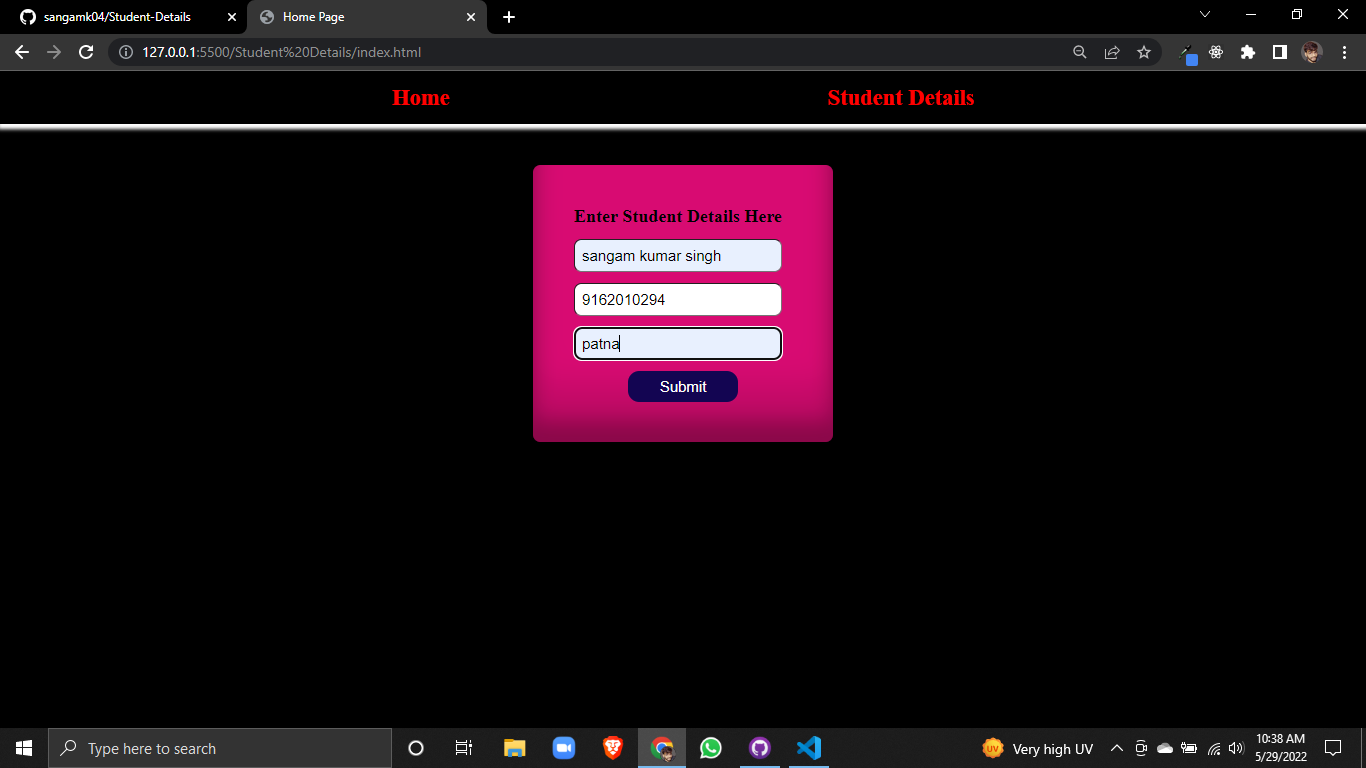Click the back navigation arrow in Chrome

coord(22,52)
